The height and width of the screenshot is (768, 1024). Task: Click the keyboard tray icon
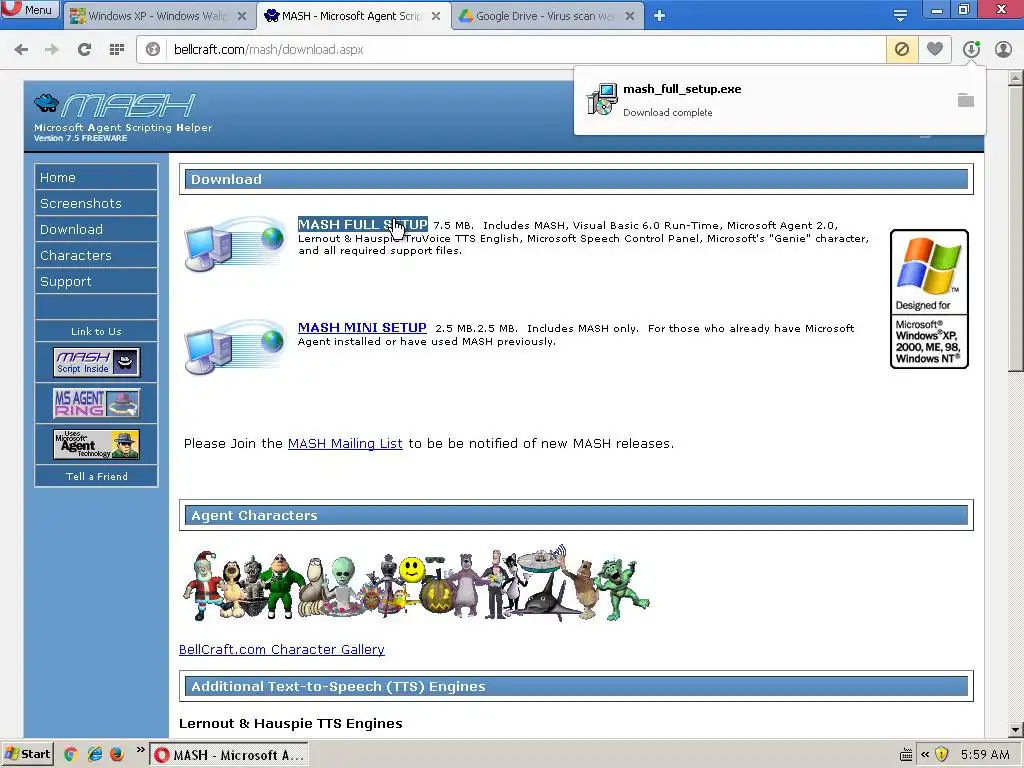(x=906, y=755)
